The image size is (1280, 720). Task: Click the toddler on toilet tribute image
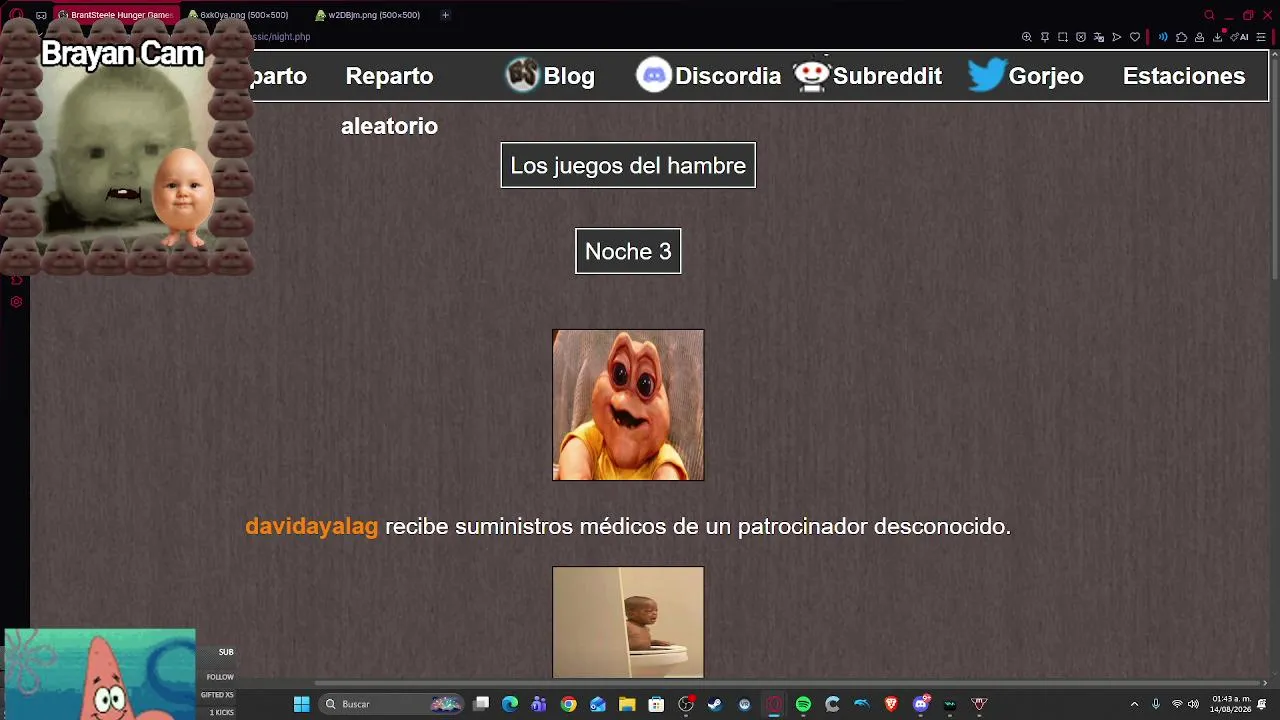[x=628, y=623]
